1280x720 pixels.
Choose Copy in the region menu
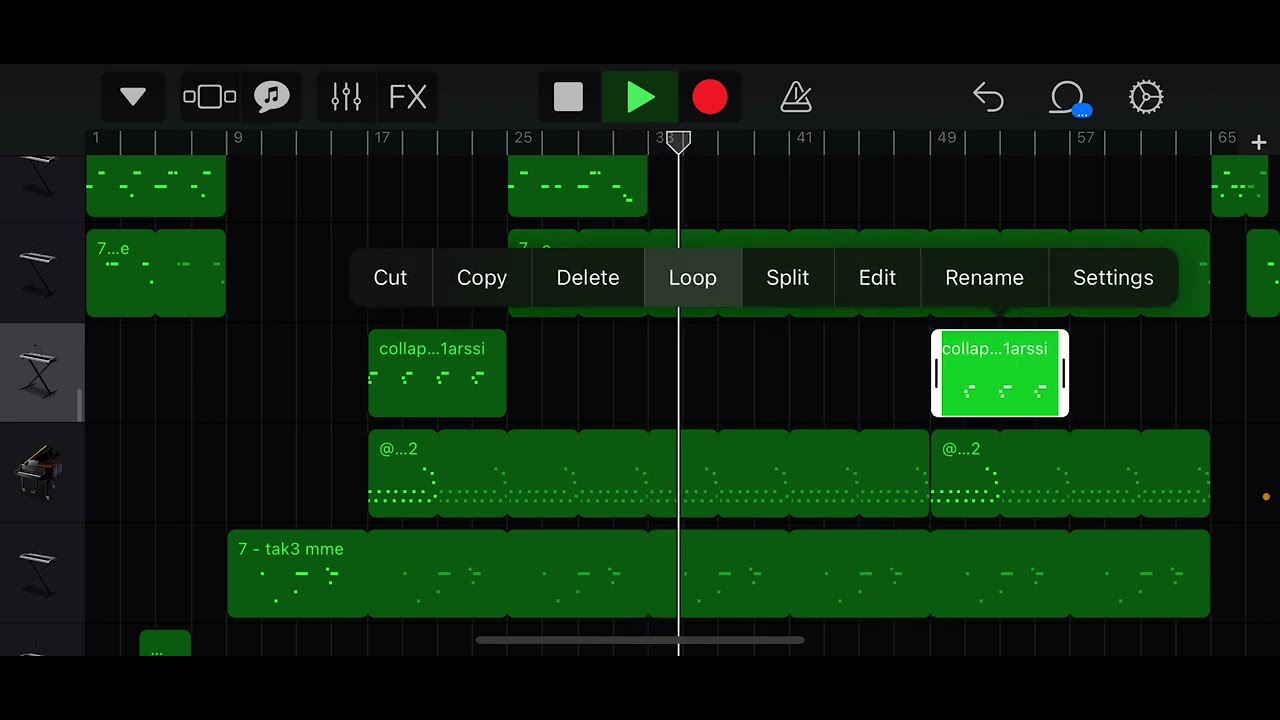[482, 278]
